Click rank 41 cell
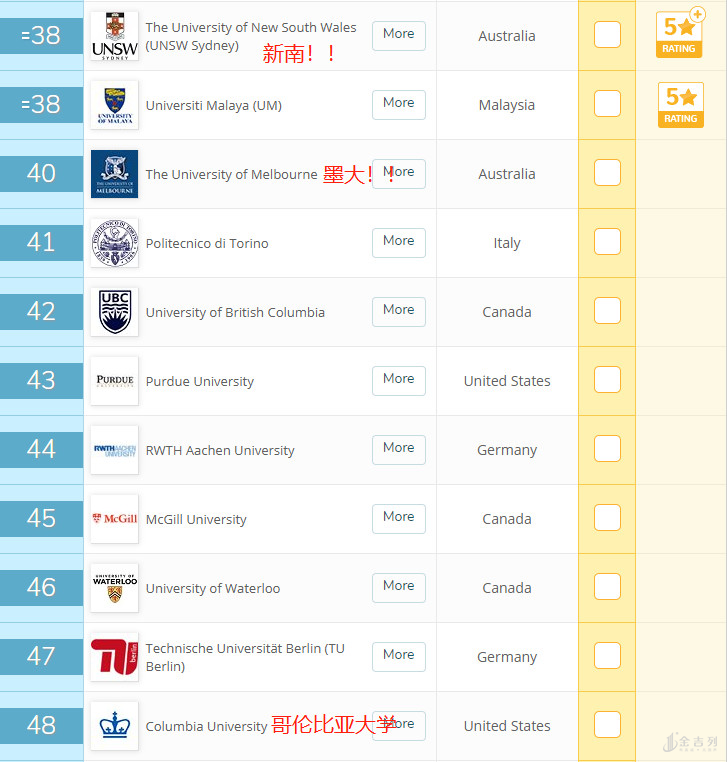Image resolution: width=727 pixels, height=762 pixels. (x=41, y=243)
